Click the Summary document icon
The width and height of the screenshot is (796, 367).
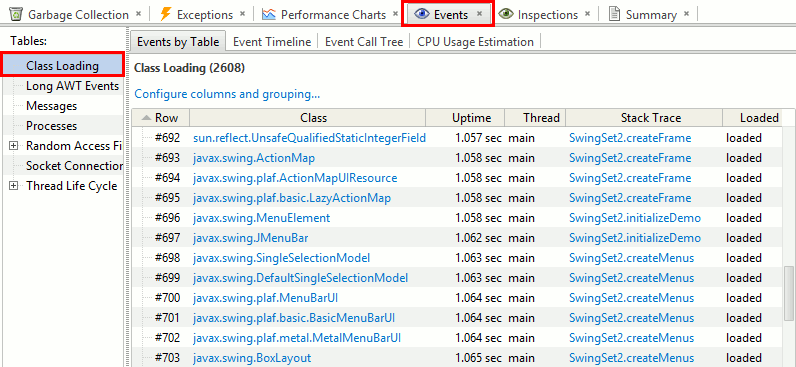point(614,14)
